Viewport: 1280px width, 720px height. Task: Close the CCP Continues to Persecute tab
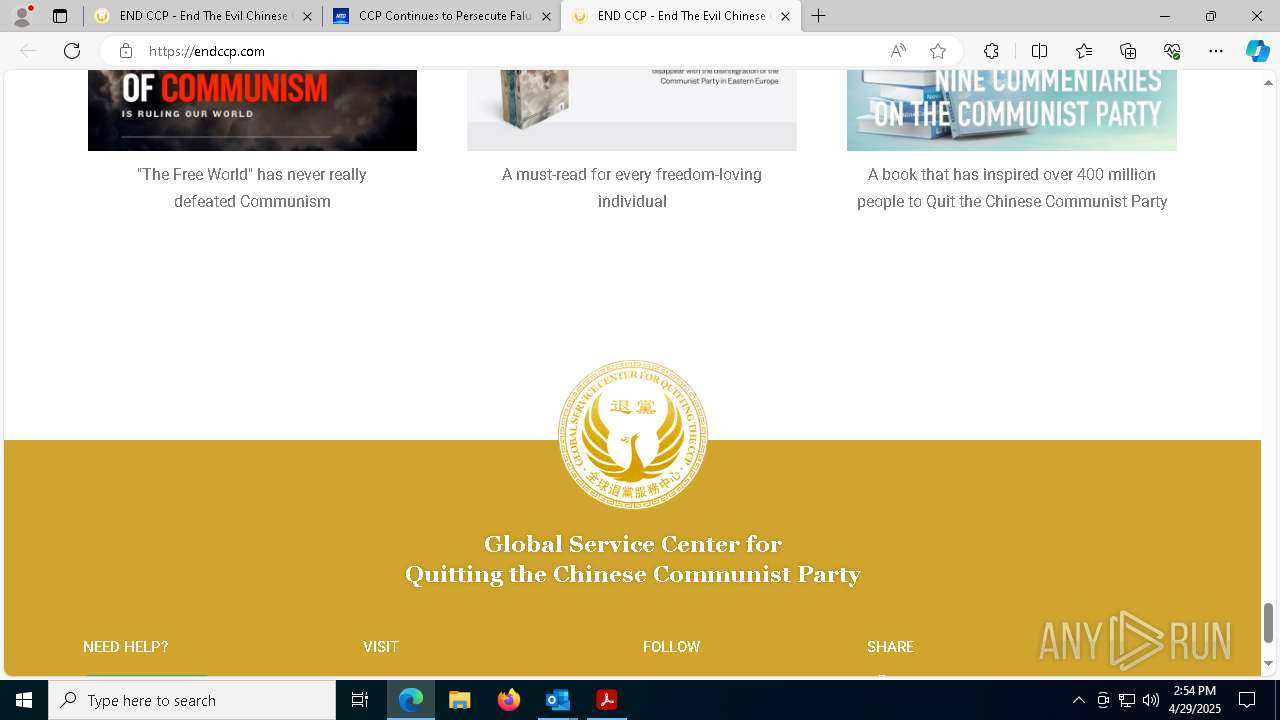tap(546, 16)
